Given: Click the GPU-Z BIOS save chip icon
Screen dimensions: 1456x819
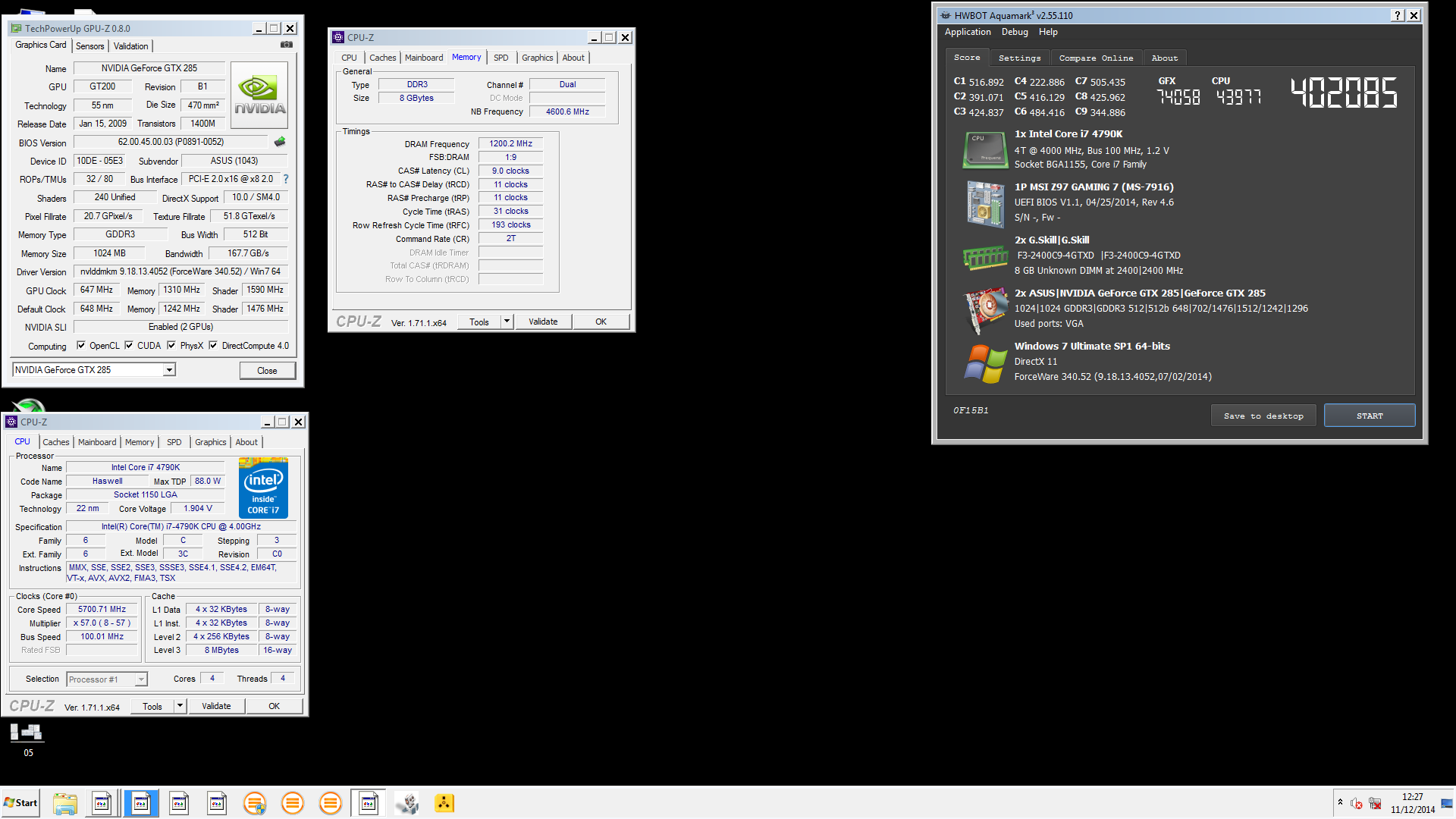Looking at the screenshot, I should [280, 142].
